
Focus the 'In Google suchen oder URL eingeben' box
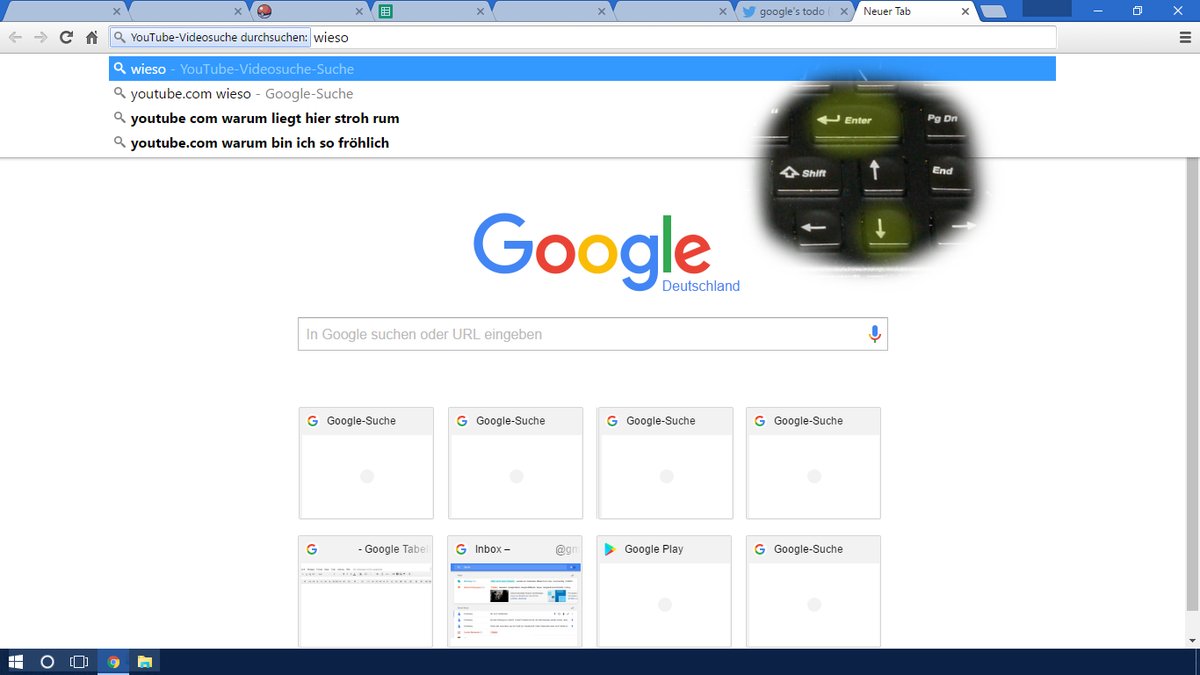pyautogui.click(x=592, y=334)
